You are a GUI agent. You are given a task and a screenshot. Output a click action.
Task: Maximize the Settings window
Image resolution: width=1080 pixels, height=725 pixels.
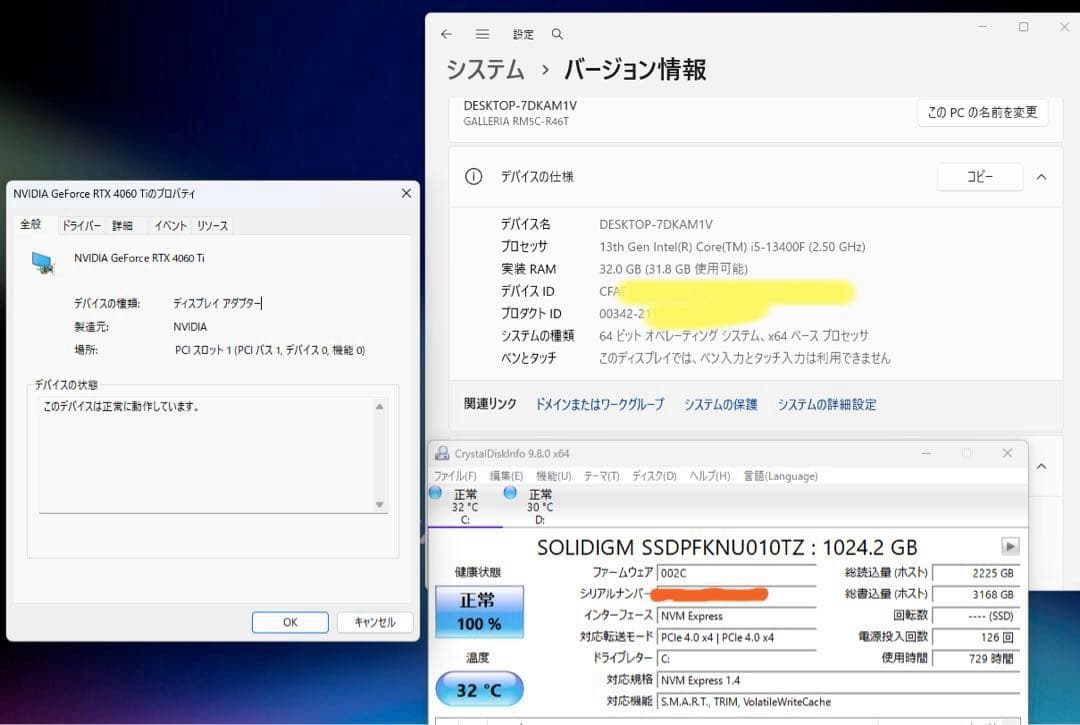coord(1024,27)
